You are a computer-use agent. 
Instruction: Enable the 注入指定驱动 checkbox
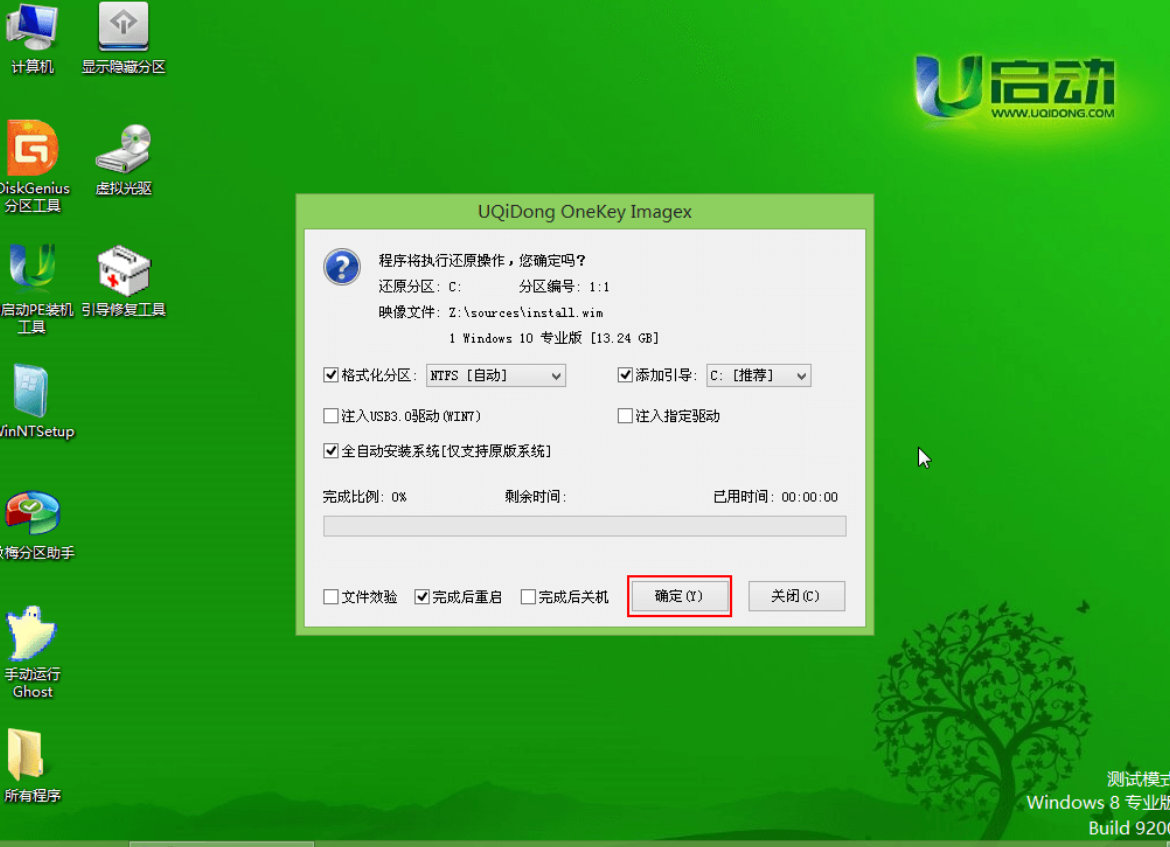tap(625, 416)
